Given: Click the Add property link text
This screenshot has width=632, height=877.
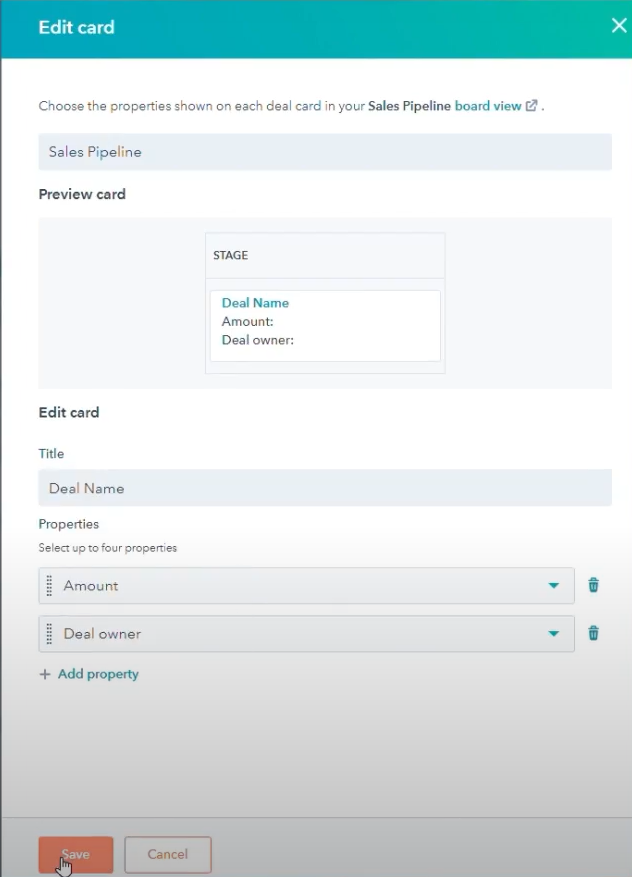Looking at the screenshot, I should click(x=98, y=674).
